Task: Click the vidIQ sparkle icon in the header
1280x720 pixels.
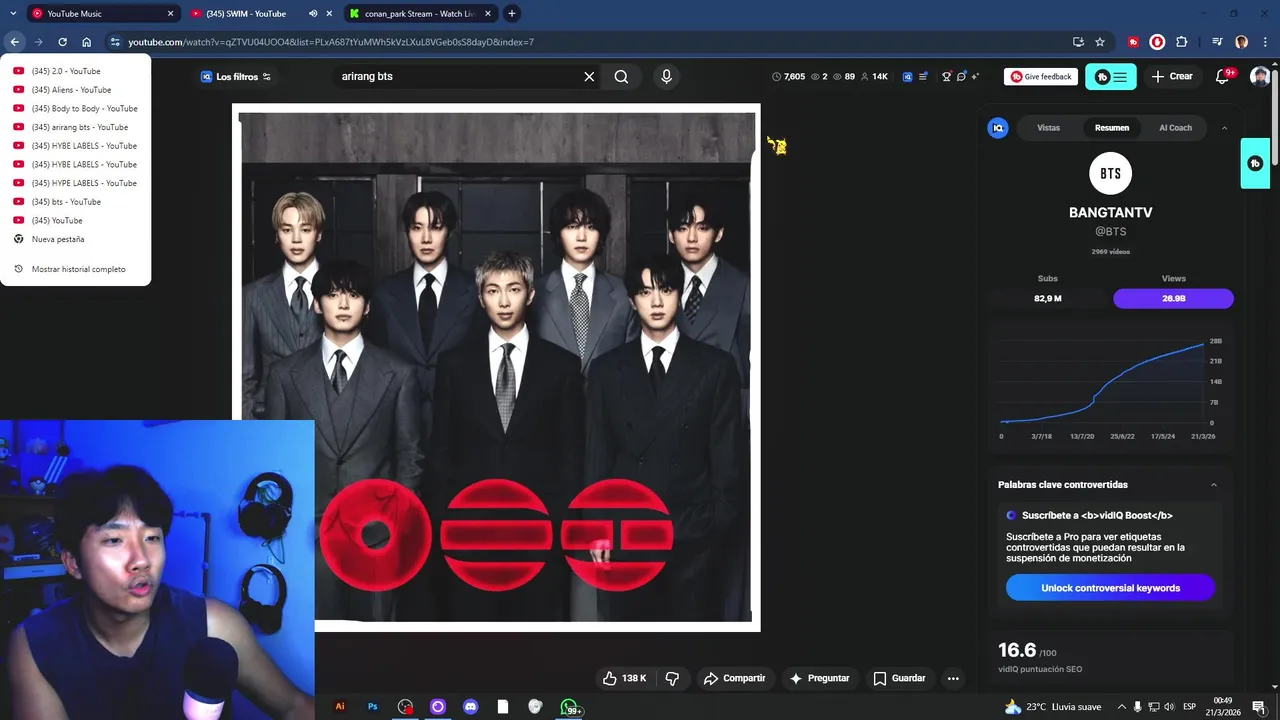Action: click(975, 77)
